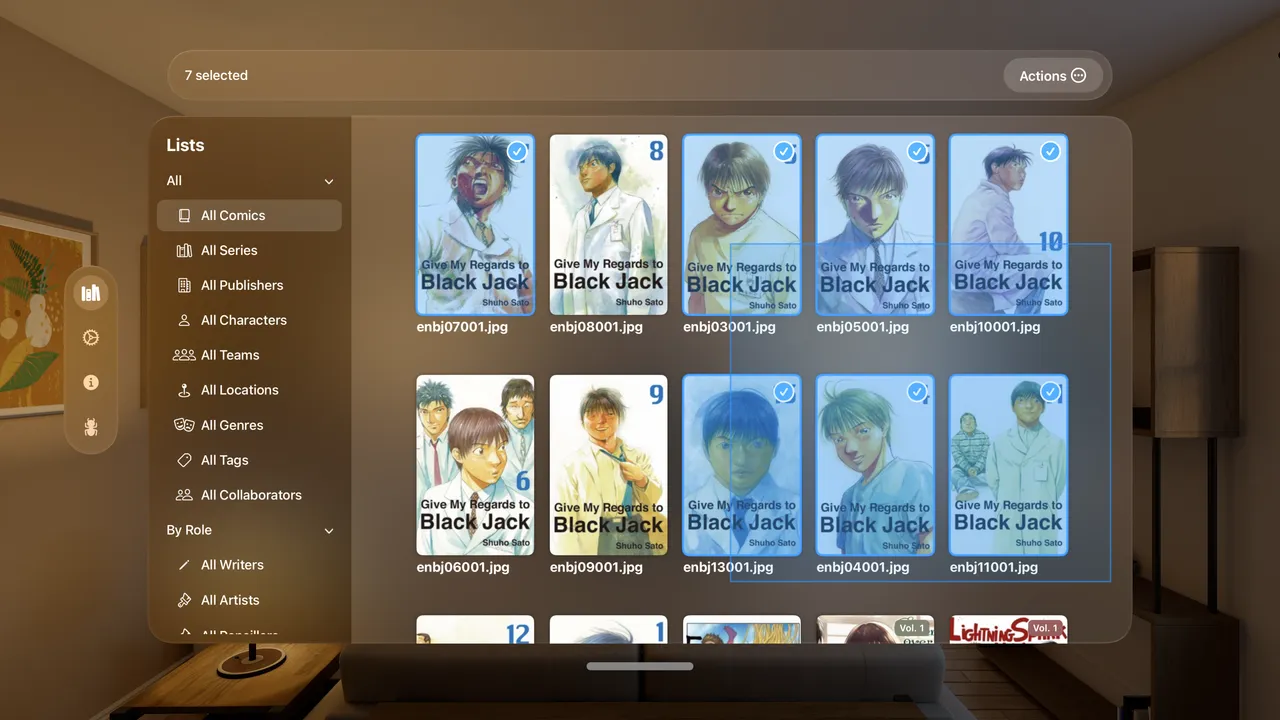Click the enbj10001.jpg file name

pyautogui.click(x=996, y=327)
